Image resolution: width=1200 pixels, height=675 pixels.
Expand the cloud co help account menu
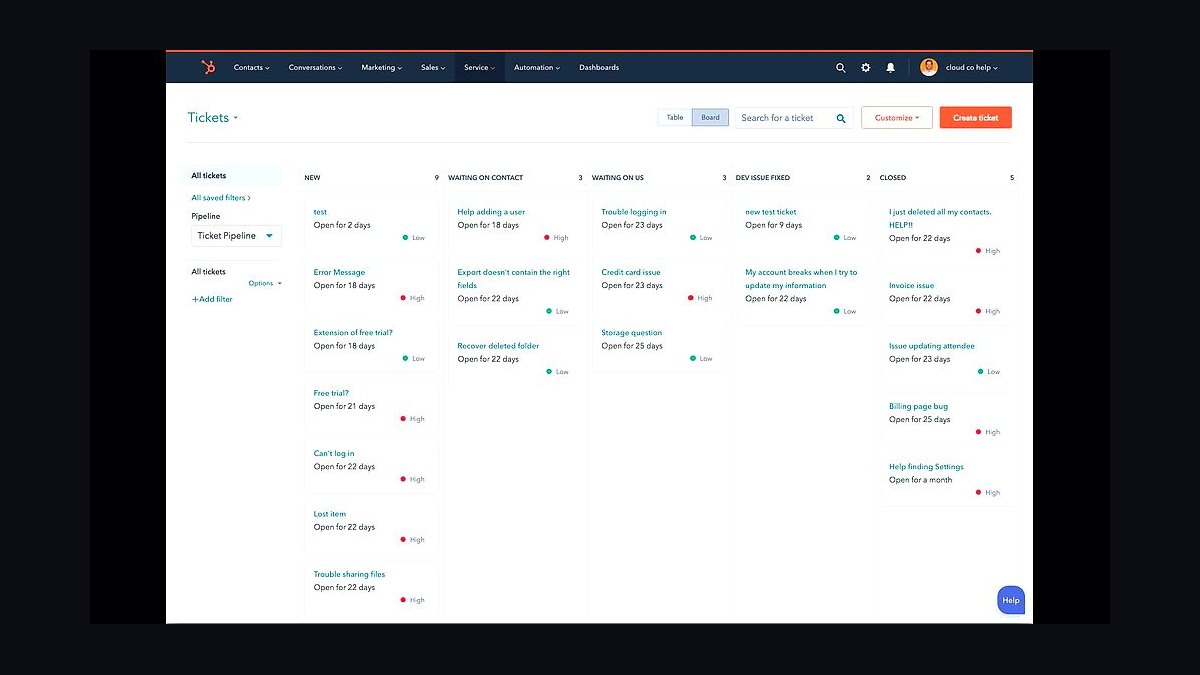tap(972, 68)
